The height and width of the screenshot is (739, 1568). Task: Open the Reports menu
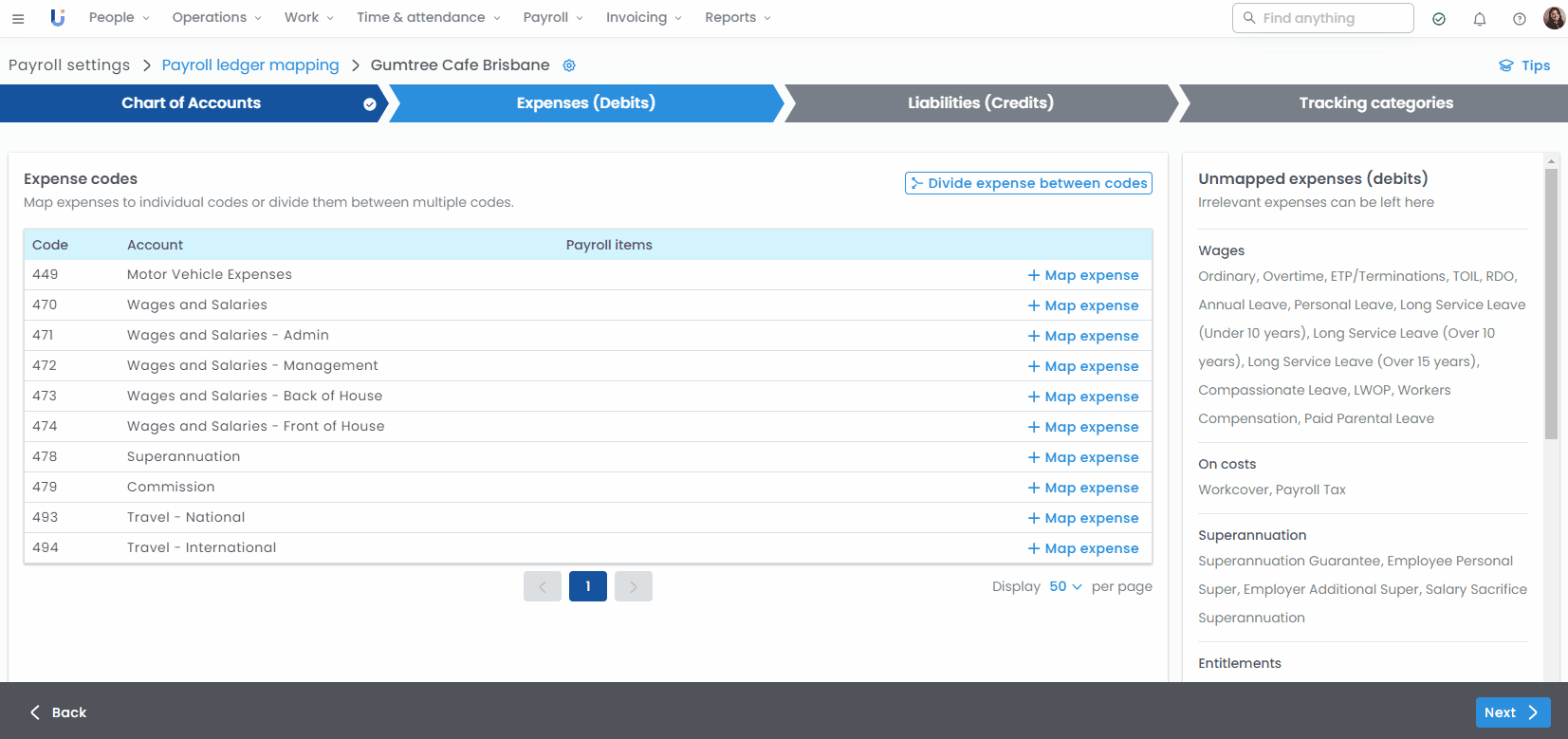pos(737,18)
